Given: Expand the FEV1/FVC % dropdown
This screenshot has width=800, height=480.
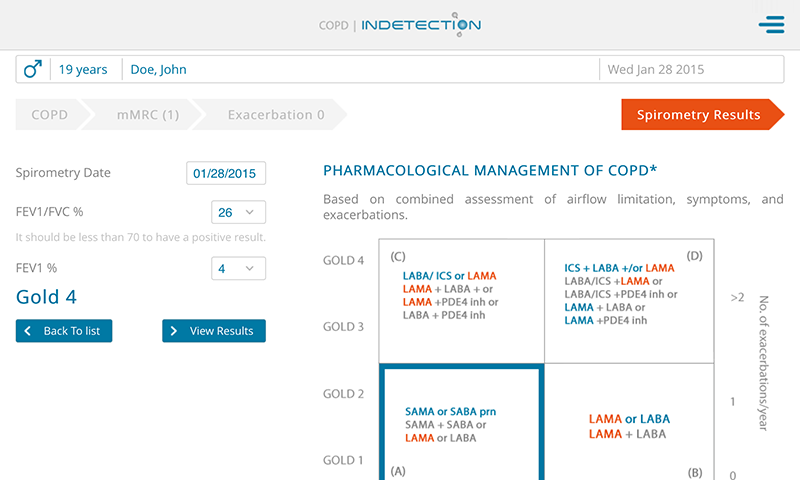Looking at the screenshot, I should [239, 212].
